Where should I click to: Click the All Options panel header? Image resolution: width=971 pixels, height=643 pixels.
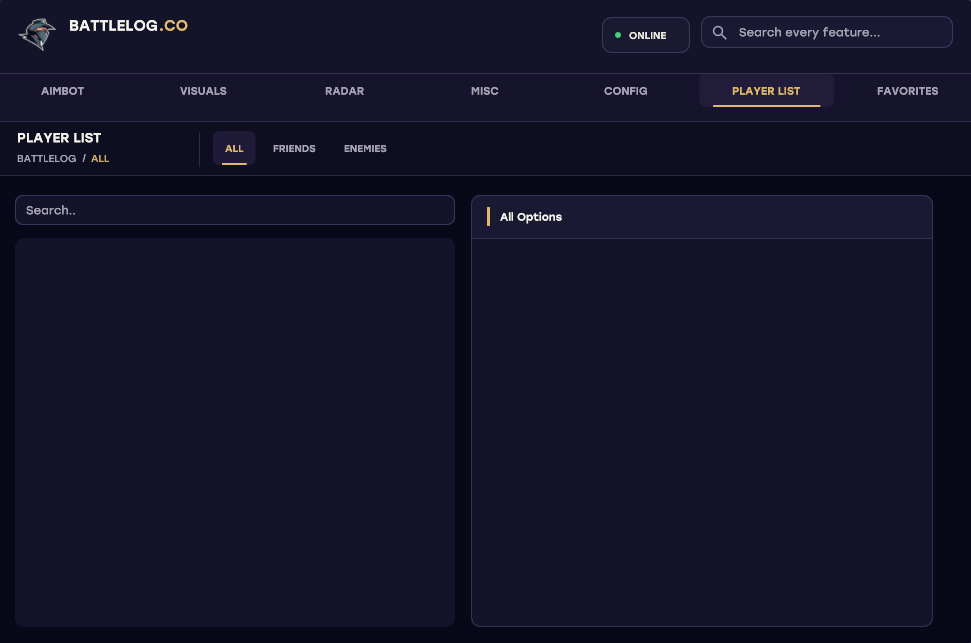point(702,217)
